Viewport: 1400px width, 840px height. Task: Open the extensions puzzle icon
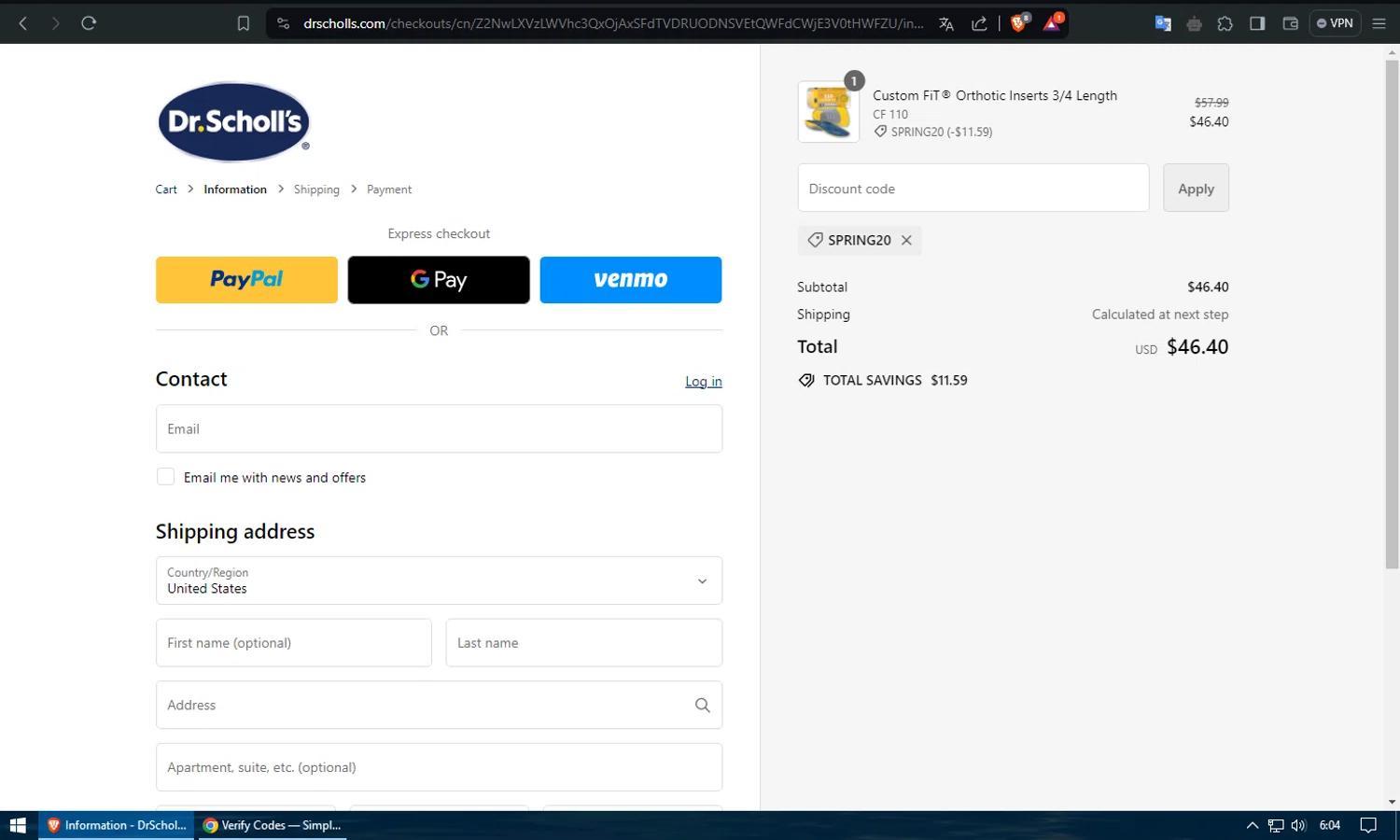click(x=1225, y=23)
